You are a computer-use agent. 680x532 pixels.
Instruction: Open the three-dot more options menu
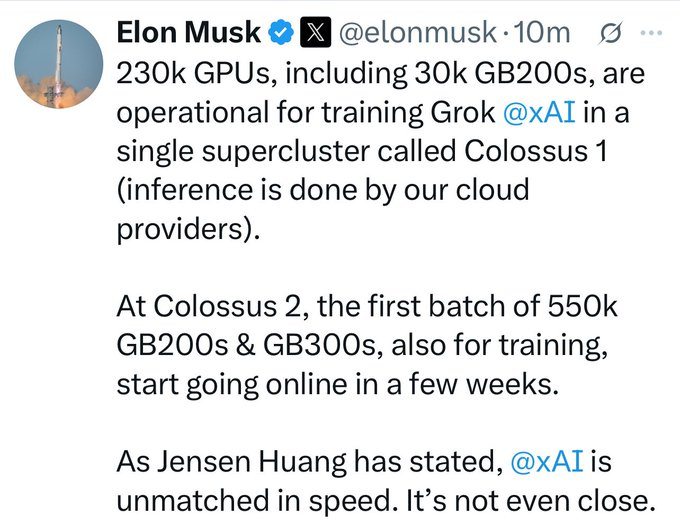click(x=651, y=33)
